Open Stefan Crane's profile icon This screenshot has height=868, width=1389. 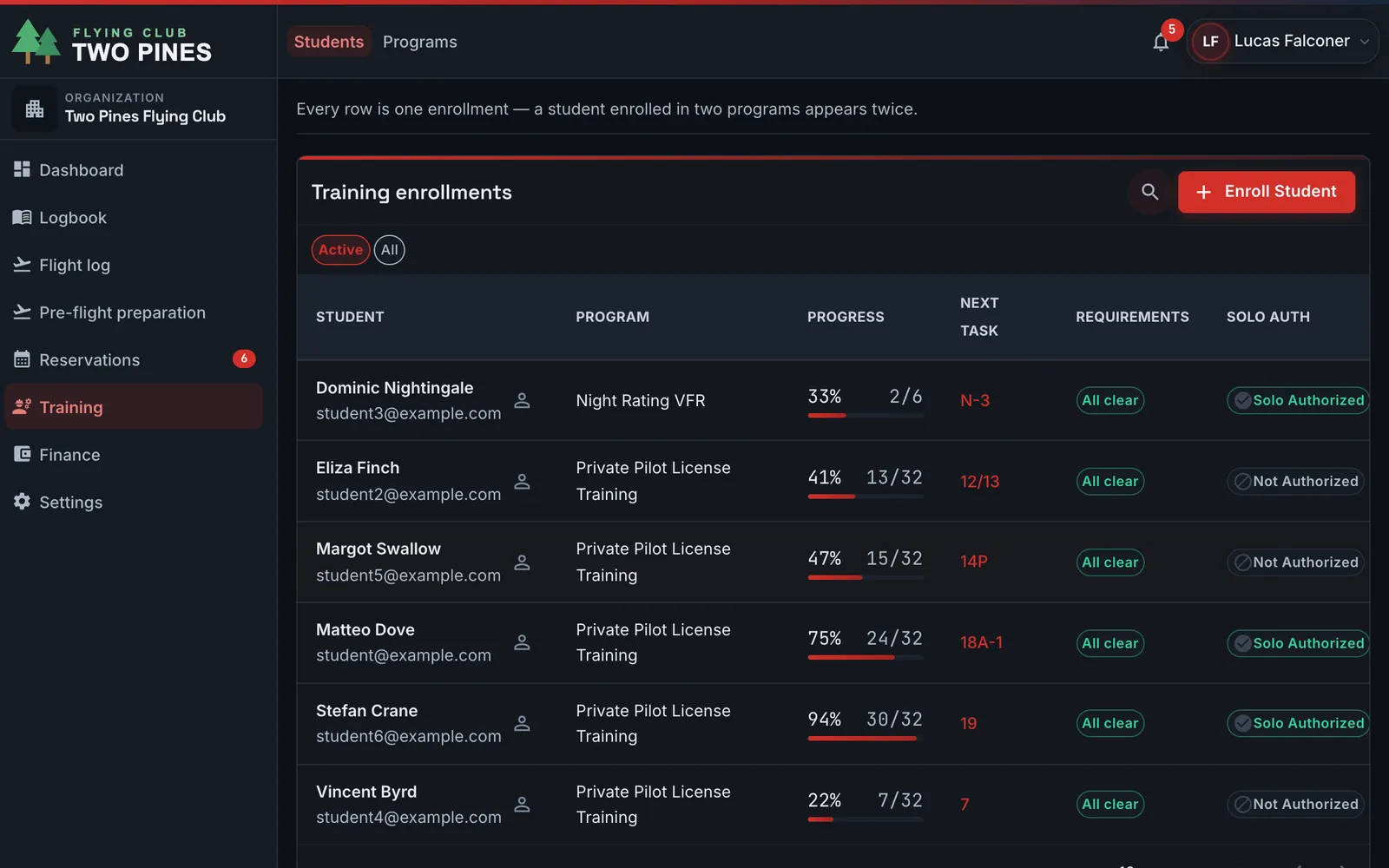click(522, 723)
